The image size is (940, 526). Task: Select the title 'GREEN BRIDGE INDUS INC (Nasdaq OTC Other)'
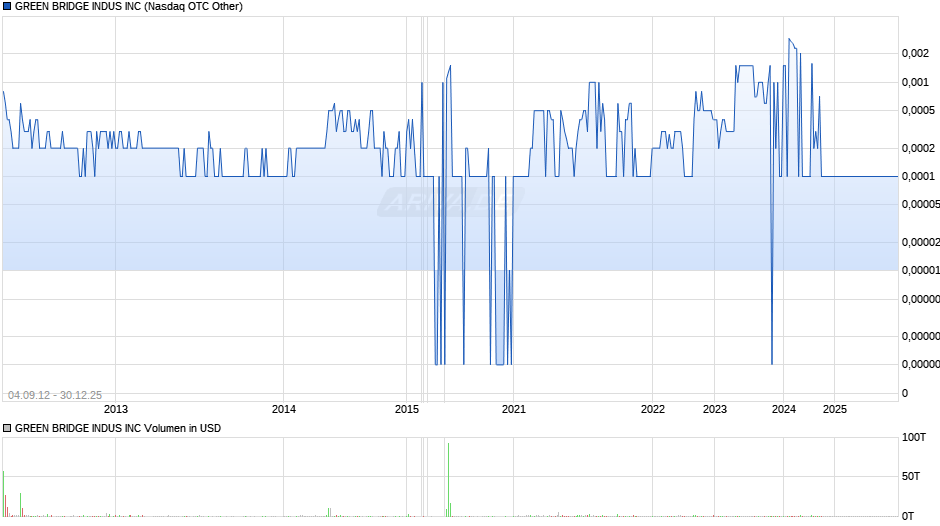129,7
